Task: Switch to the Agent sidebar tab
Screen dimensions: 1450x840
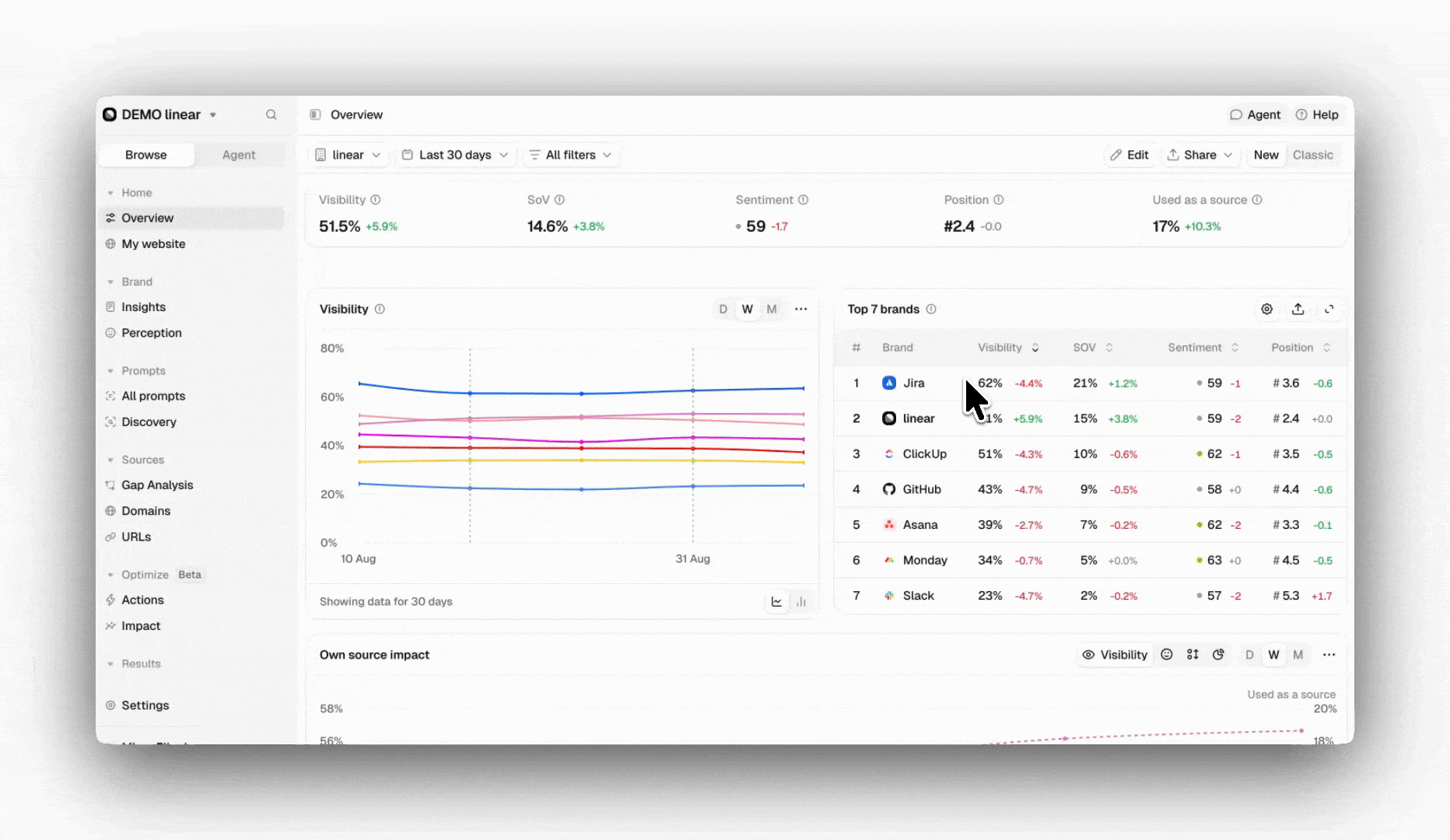Action: [x=239, y=155]
